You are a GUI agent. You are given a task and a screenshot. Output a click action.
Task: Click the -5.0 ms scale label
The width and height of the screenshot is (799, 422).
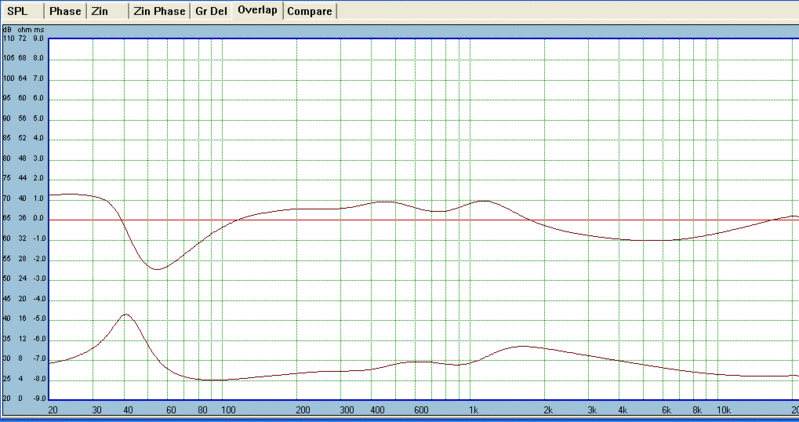tap(39, 319)
